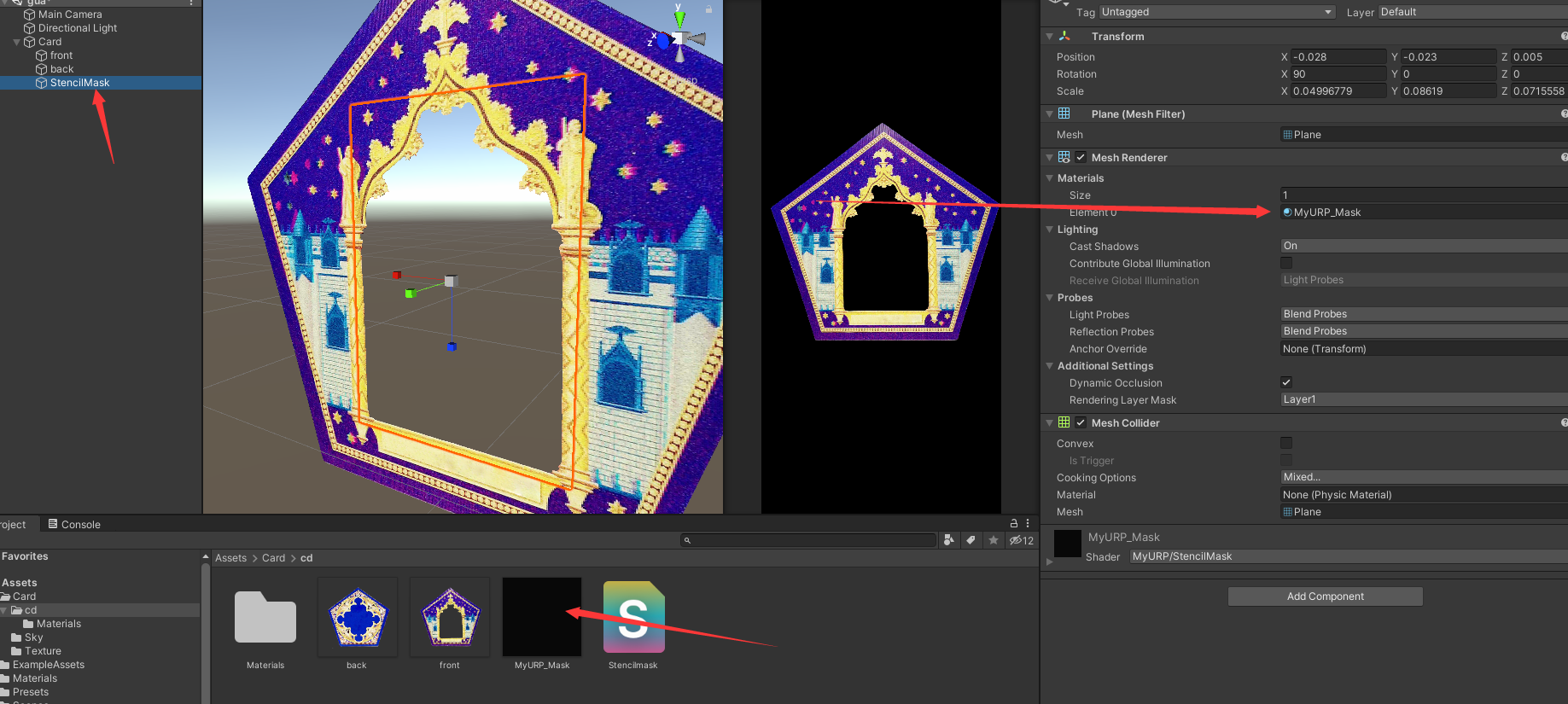Collapse the Lighting foldout
The image size is (1568, 704).
click(x=1049, y=230)
